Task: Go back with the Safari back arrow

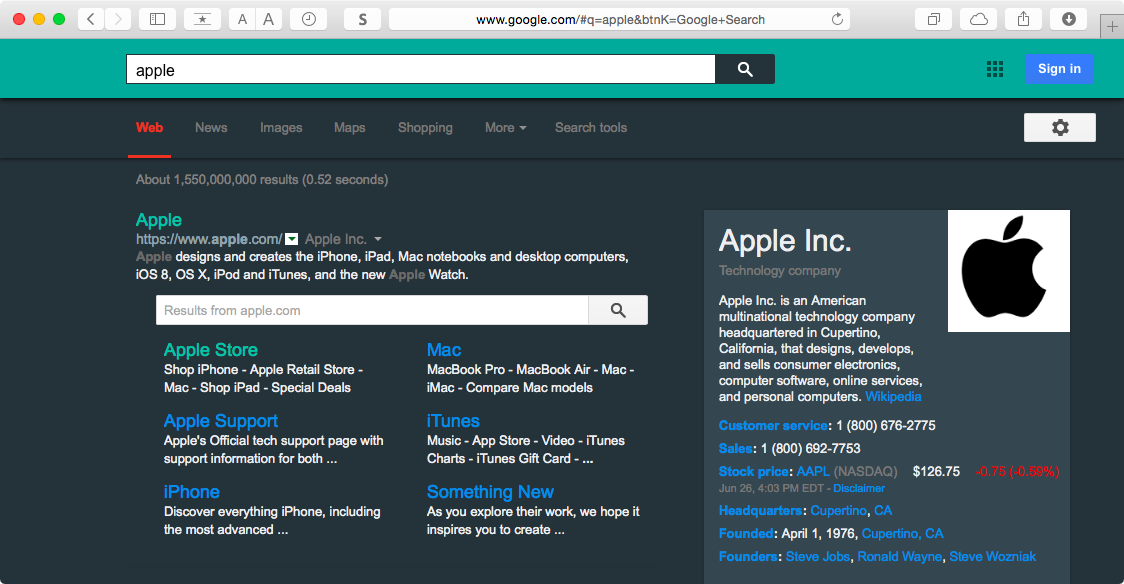Action: 91,19
